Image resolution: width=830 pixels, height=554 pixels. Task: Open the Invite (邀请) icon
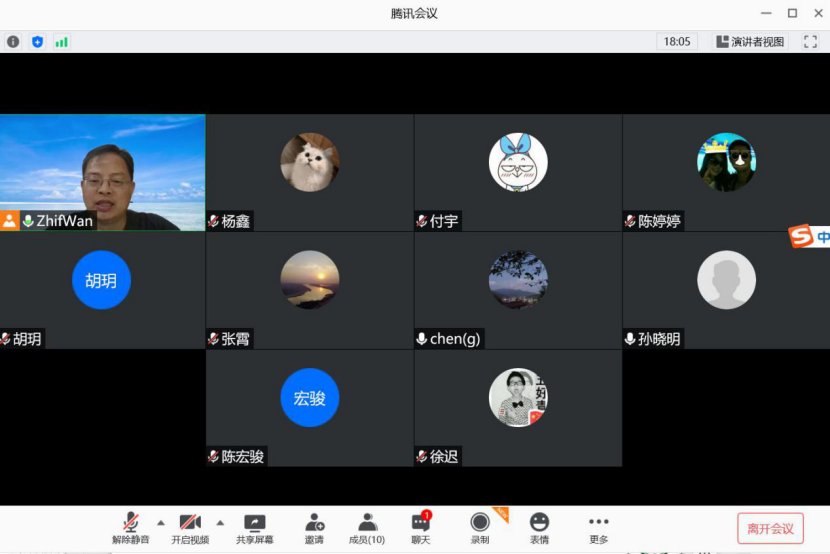[x=314, y=529]
